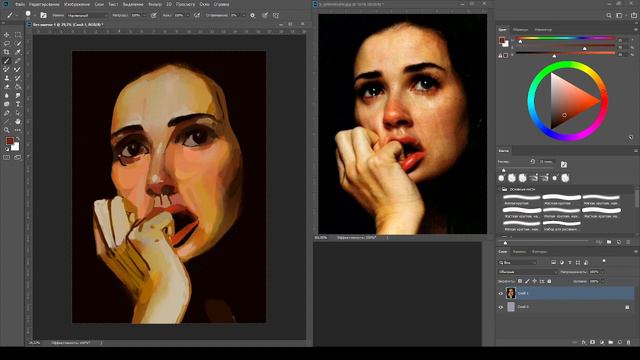This screenshot has height=360, width=640.
Task: Open the Файл menu
Action: (20, 4)
